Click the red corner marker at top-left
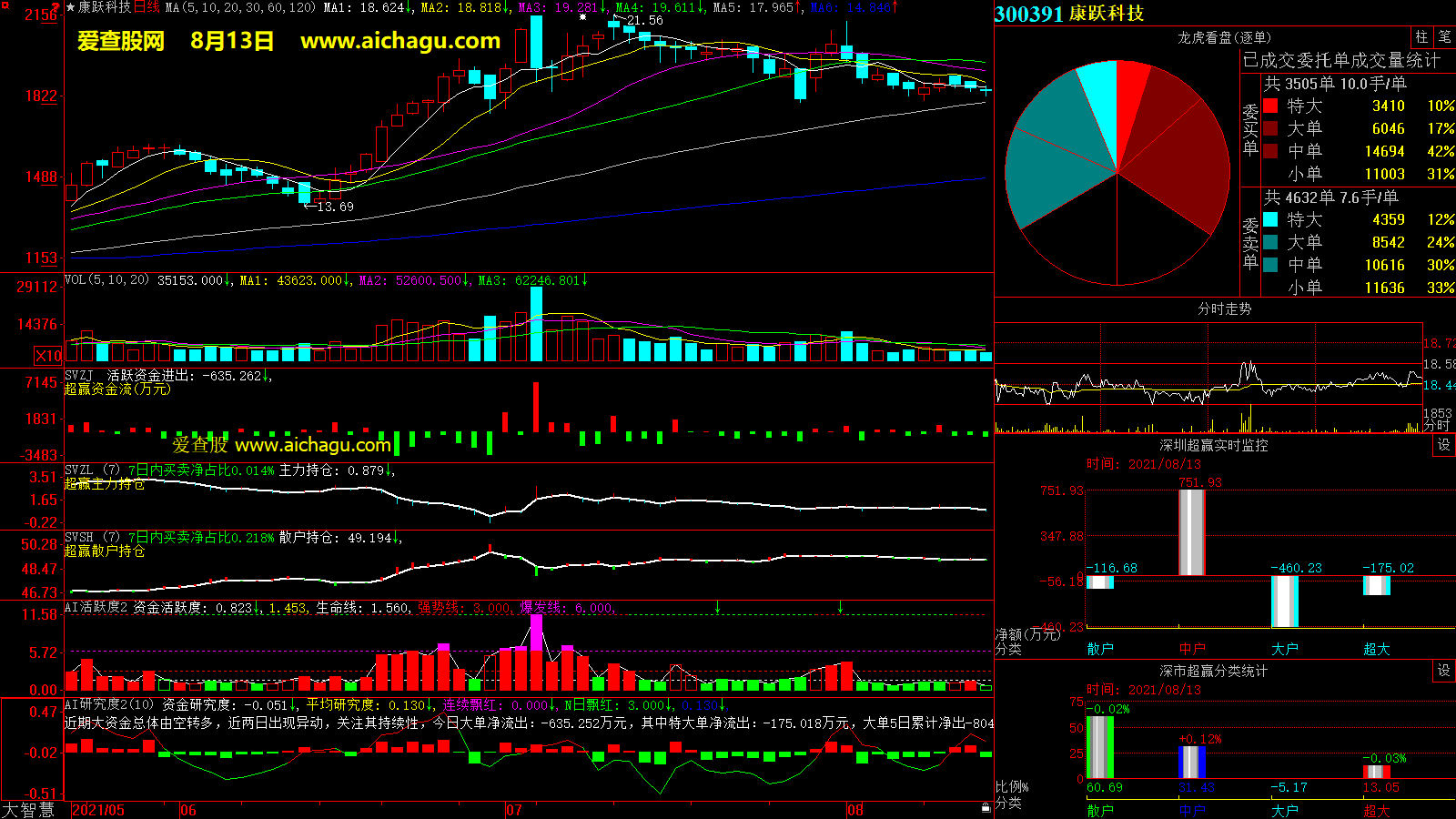This screenshot has width=1456, height=819. tap(56, 5)
